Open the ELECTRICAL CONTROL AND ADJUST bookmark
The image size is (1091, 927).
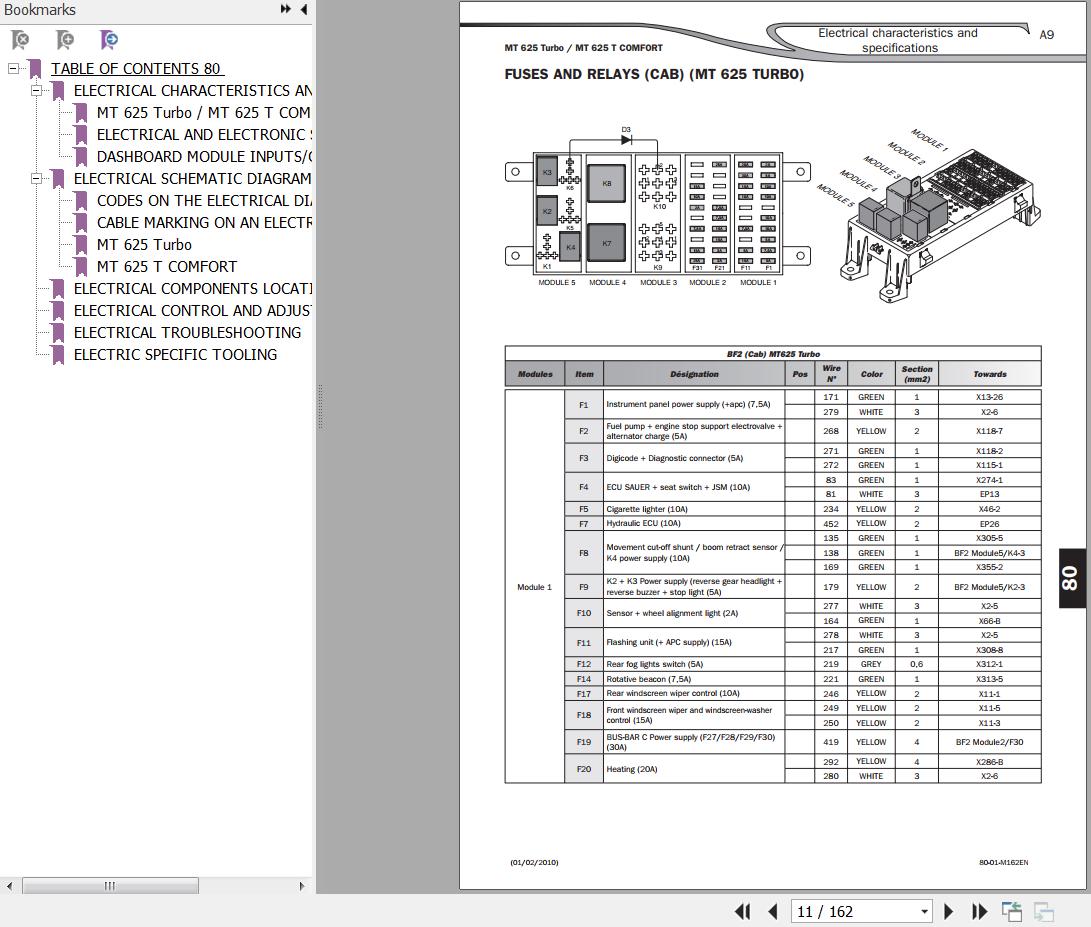click(193, 310)
